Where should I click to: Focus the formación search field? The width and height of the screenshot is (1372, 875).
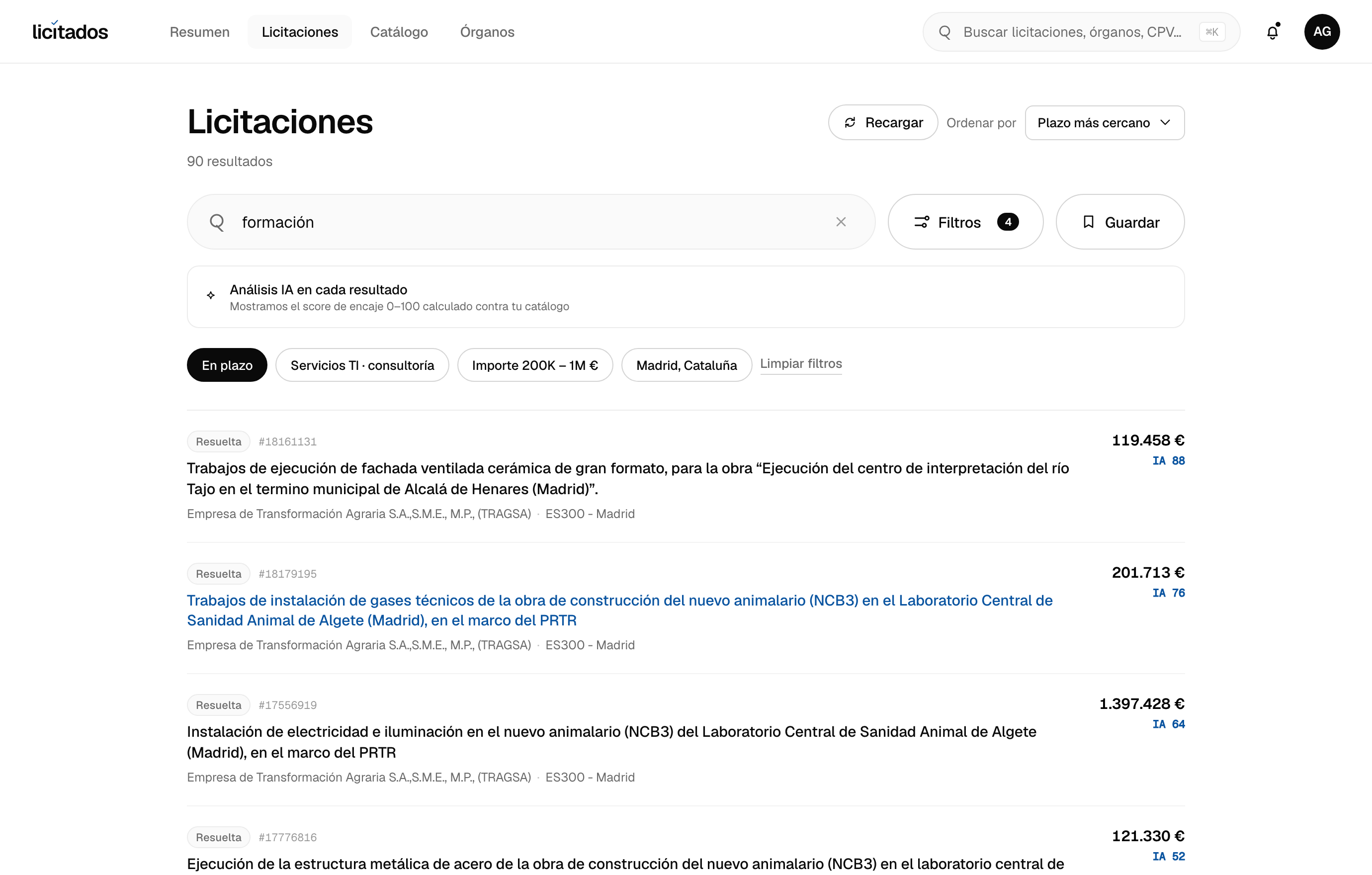click(x=531, y=222)
